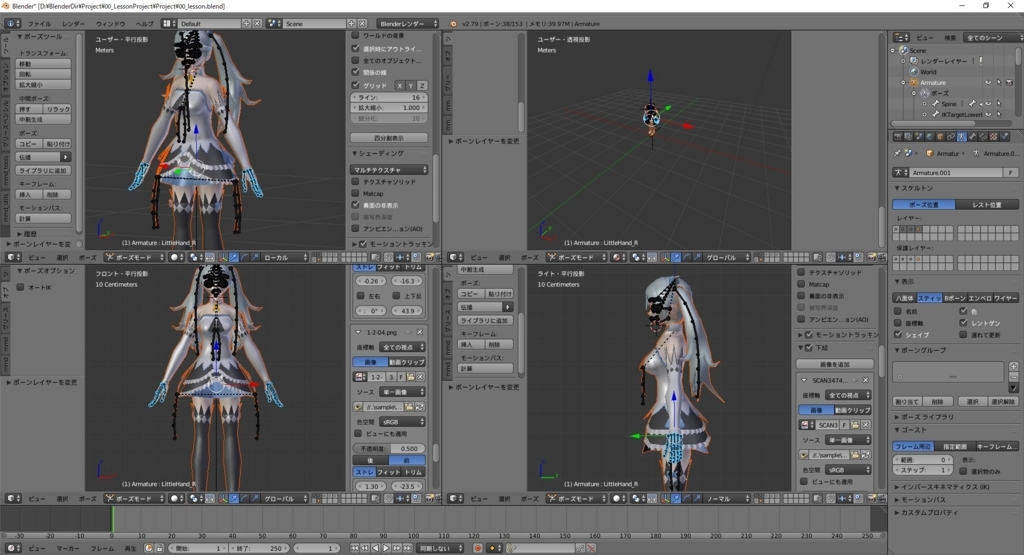Screen dimensions: 1024x555
Task: Open the Scene properties tab icon
Action: (919, 136)
